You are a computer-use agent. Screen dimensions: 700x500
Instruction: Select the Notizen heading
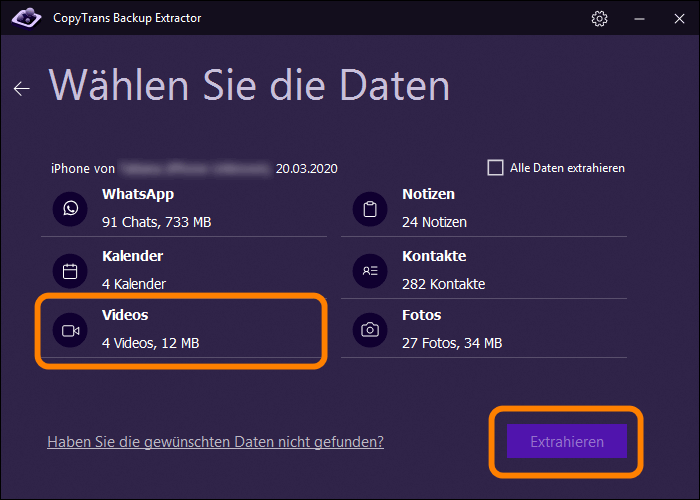point(428,194)
